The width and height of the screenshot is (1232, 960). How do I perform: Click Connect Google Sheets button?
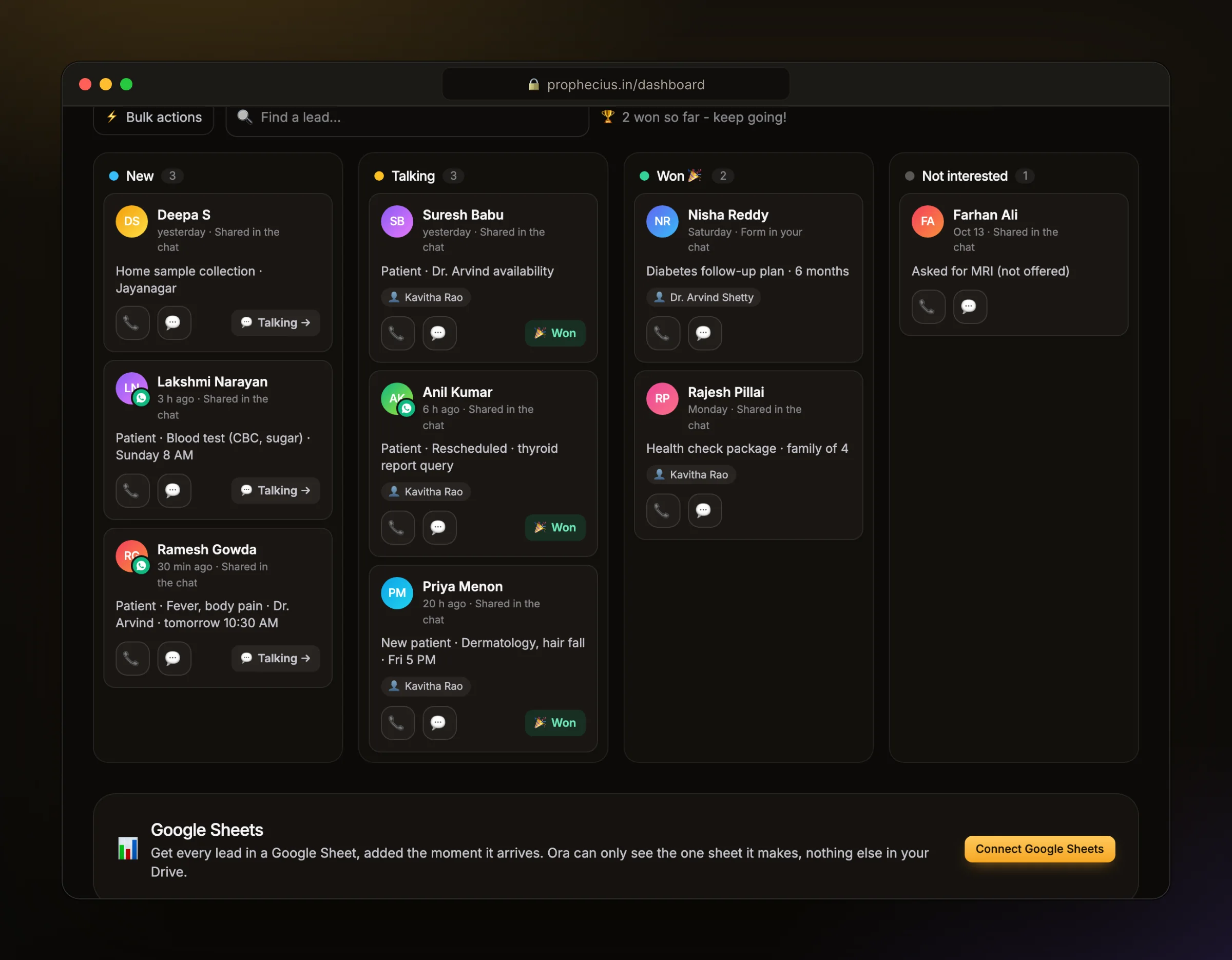pyautogui.click(x=1039, y=849)
